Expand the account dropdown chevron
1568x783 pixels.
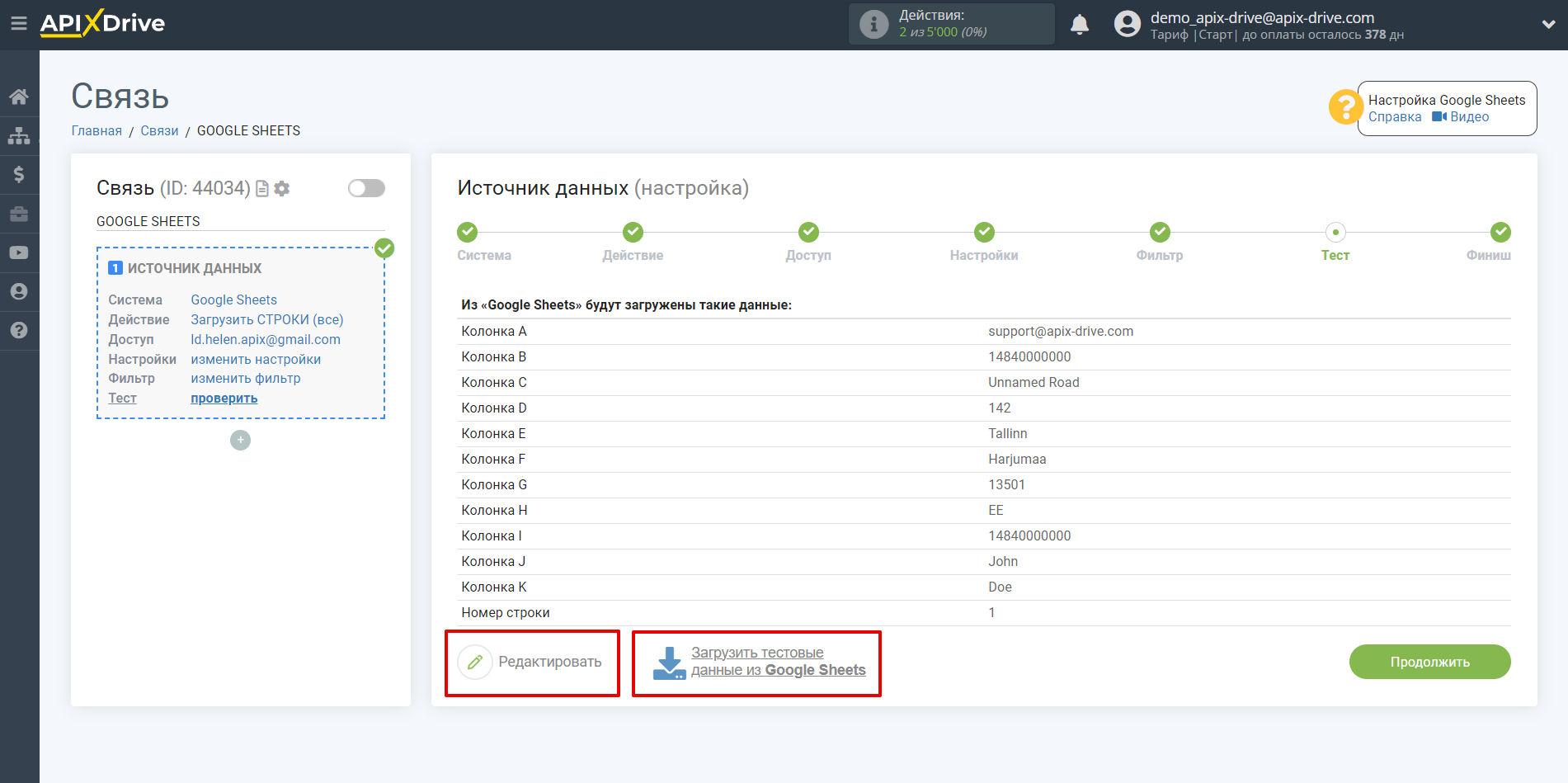point(1548,25)
